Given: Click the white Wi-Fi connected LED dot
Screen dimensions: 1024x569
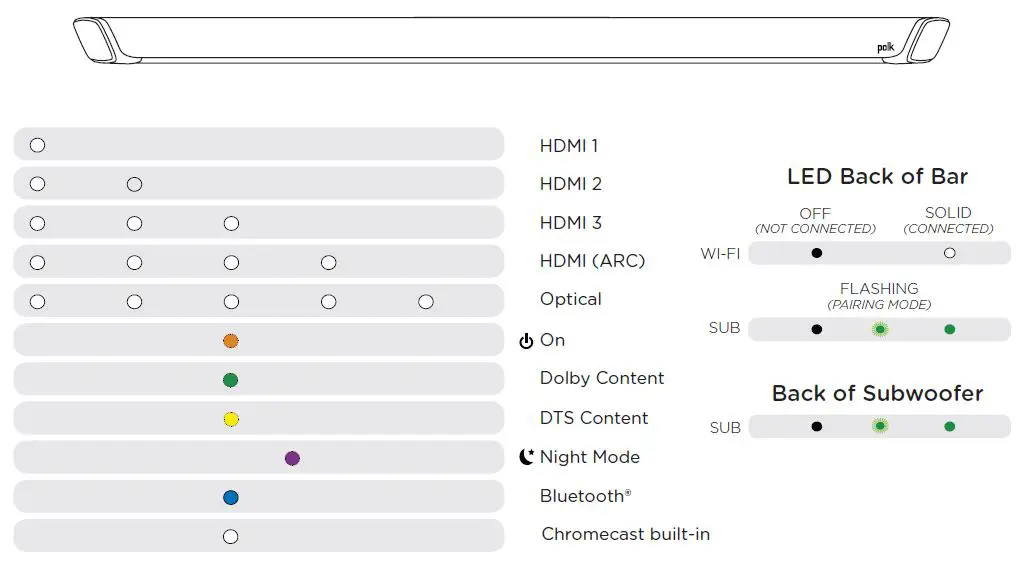Looking at the screenshot, I should pyautogui.click(x=949, y=253).
